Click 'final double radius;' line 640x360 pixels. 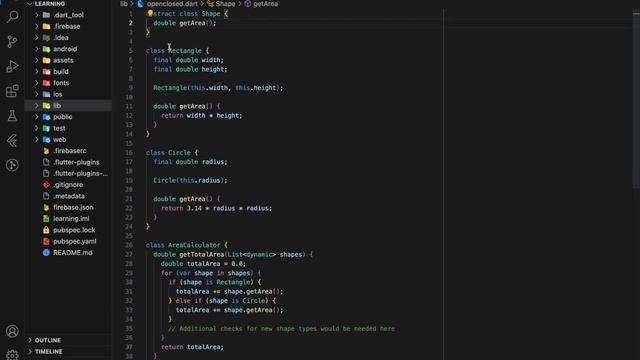click(x=190, y=162)
